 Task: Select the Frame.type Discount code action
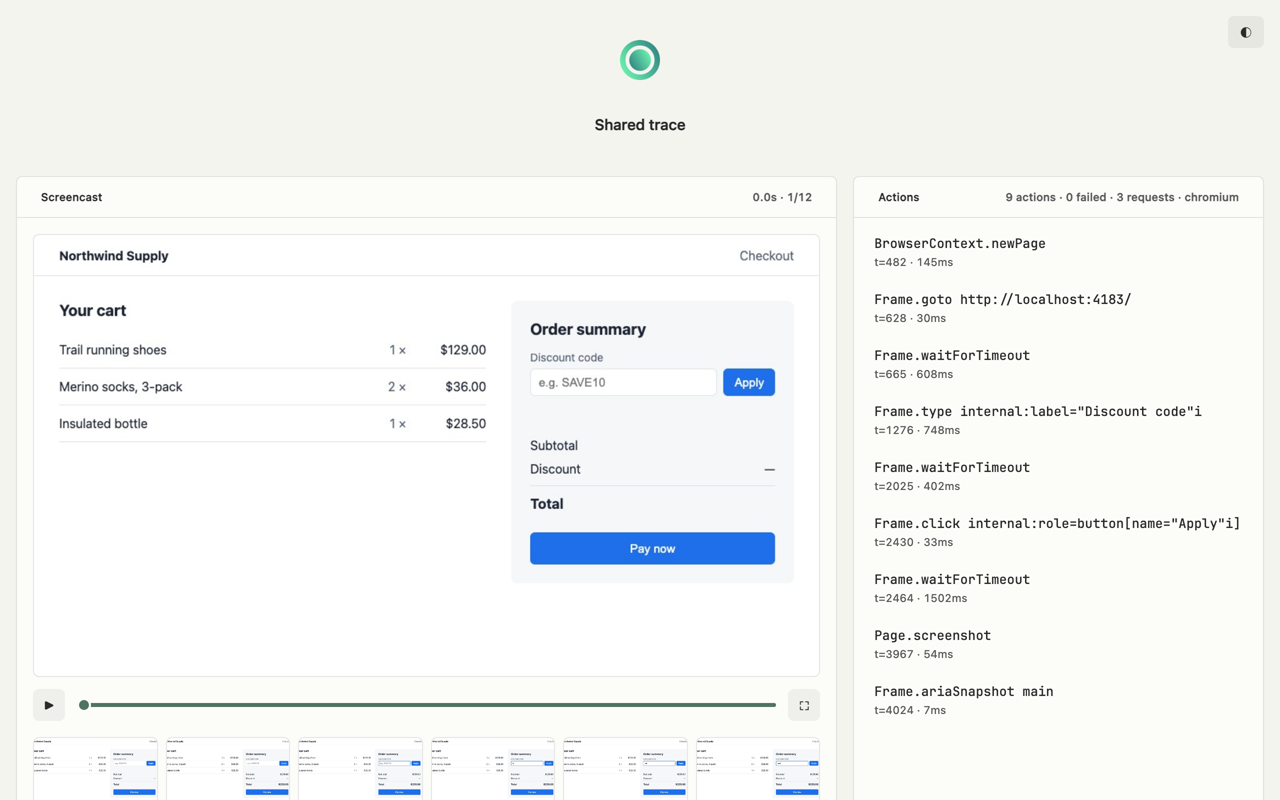1058,420
